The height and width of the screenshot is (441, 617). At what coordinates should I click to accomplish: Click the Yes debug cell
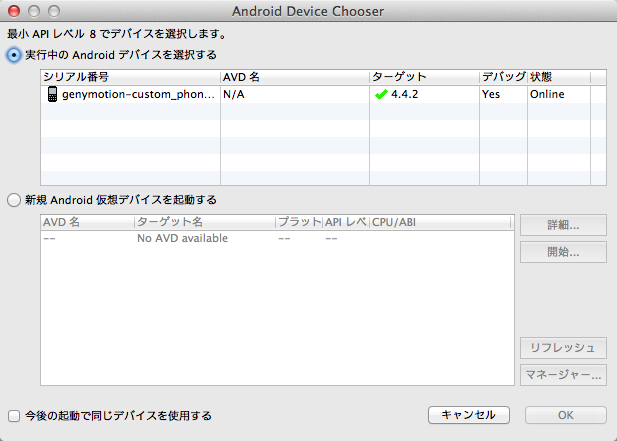(x=503, y=94)
